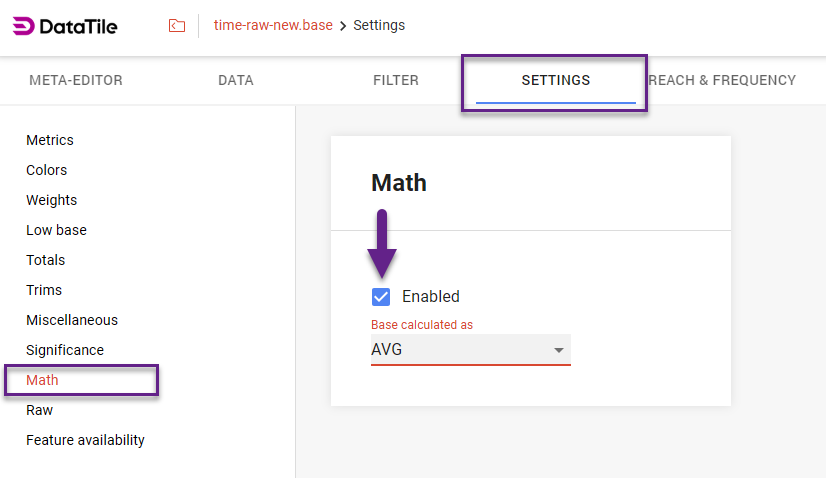Select the SETTINGS tab
The image size is (826, 478).
(556, 80)
